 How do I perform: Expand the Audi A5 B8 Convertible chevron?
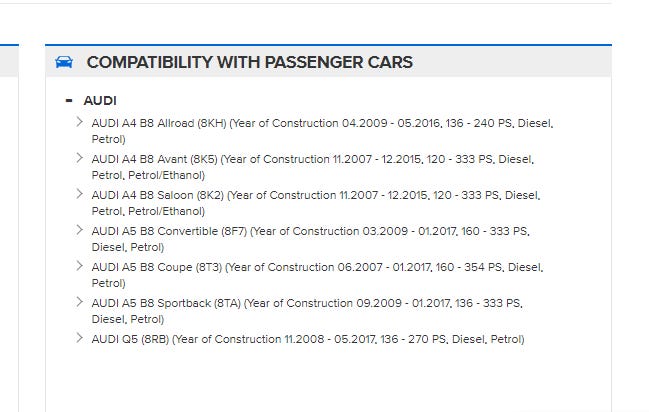coord(80,230)
